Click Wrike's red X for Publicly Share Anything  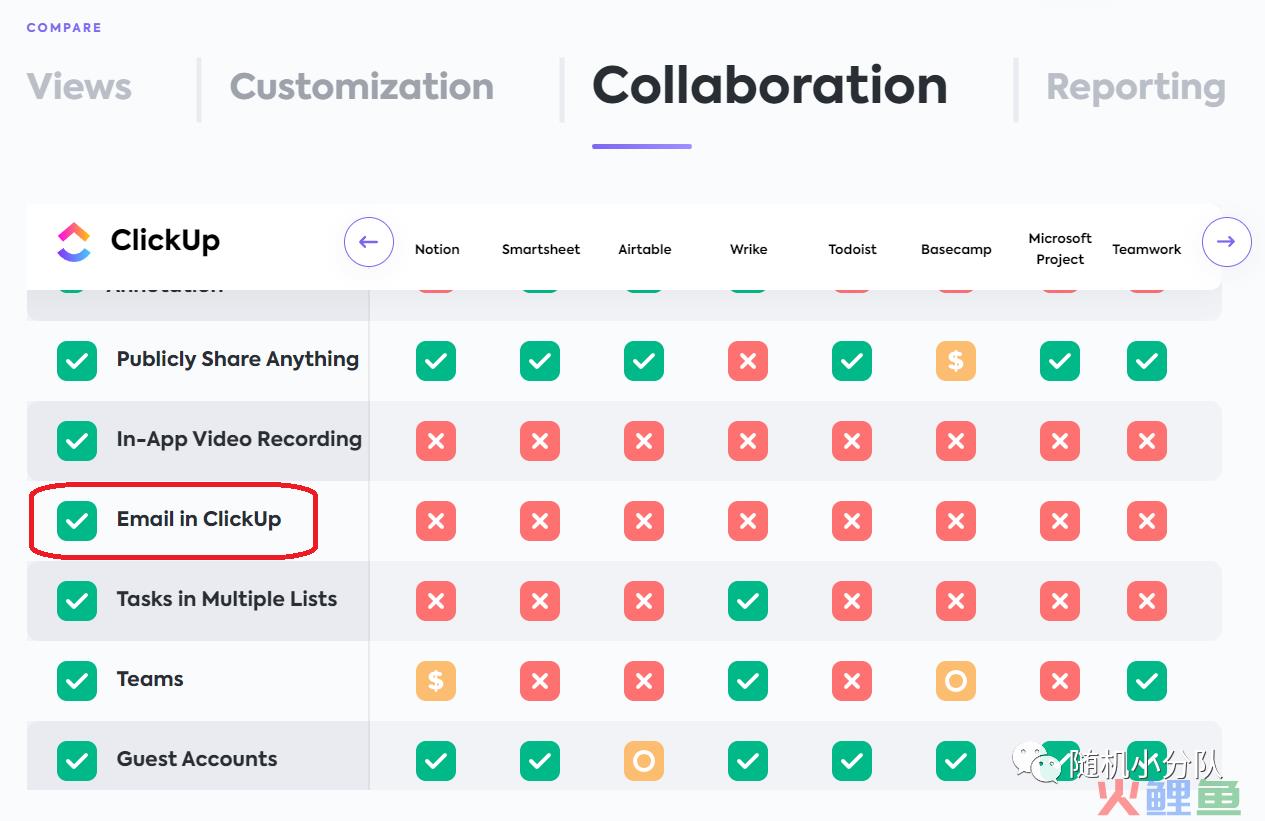[x=748, y=361]
